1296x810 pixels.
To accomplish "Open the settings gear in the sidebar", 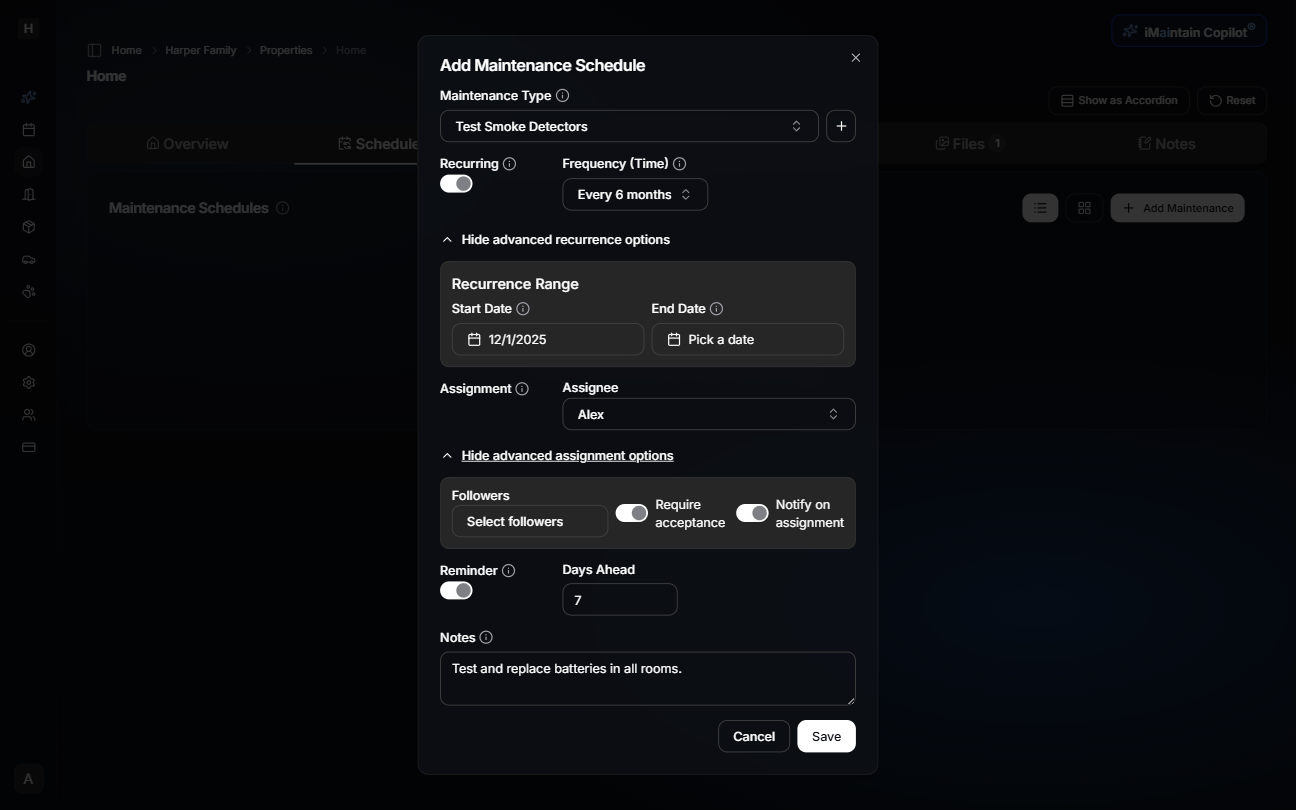I will (x=28, y=382).
